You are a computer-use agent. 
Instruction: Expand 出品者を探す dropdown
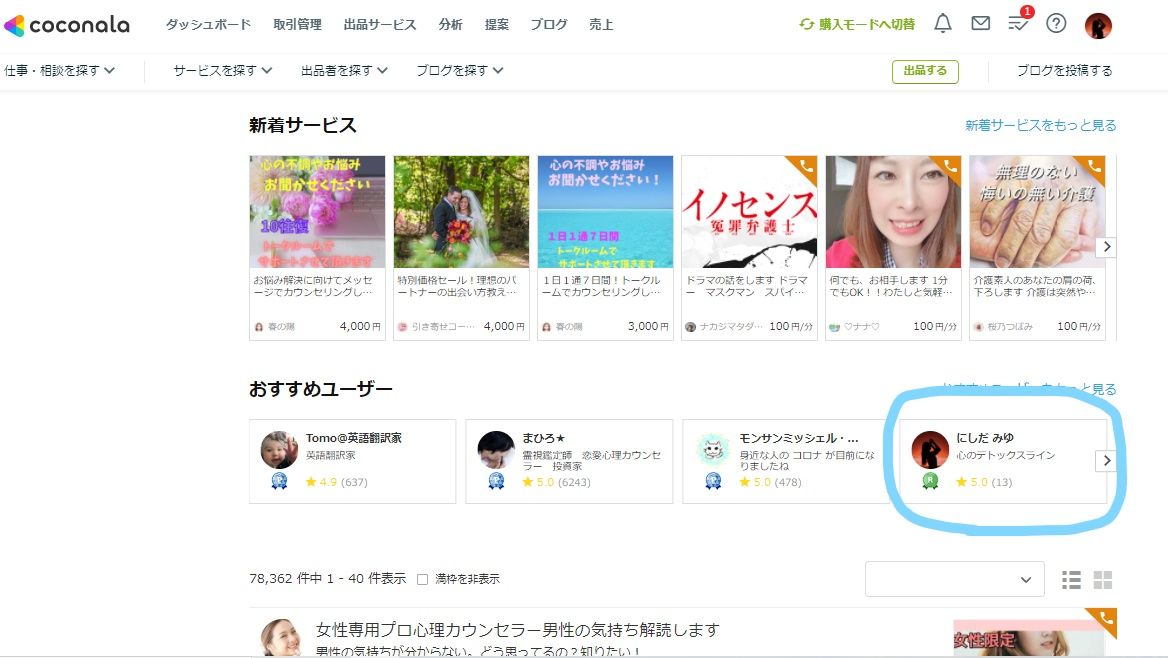[x=344, y=70]
